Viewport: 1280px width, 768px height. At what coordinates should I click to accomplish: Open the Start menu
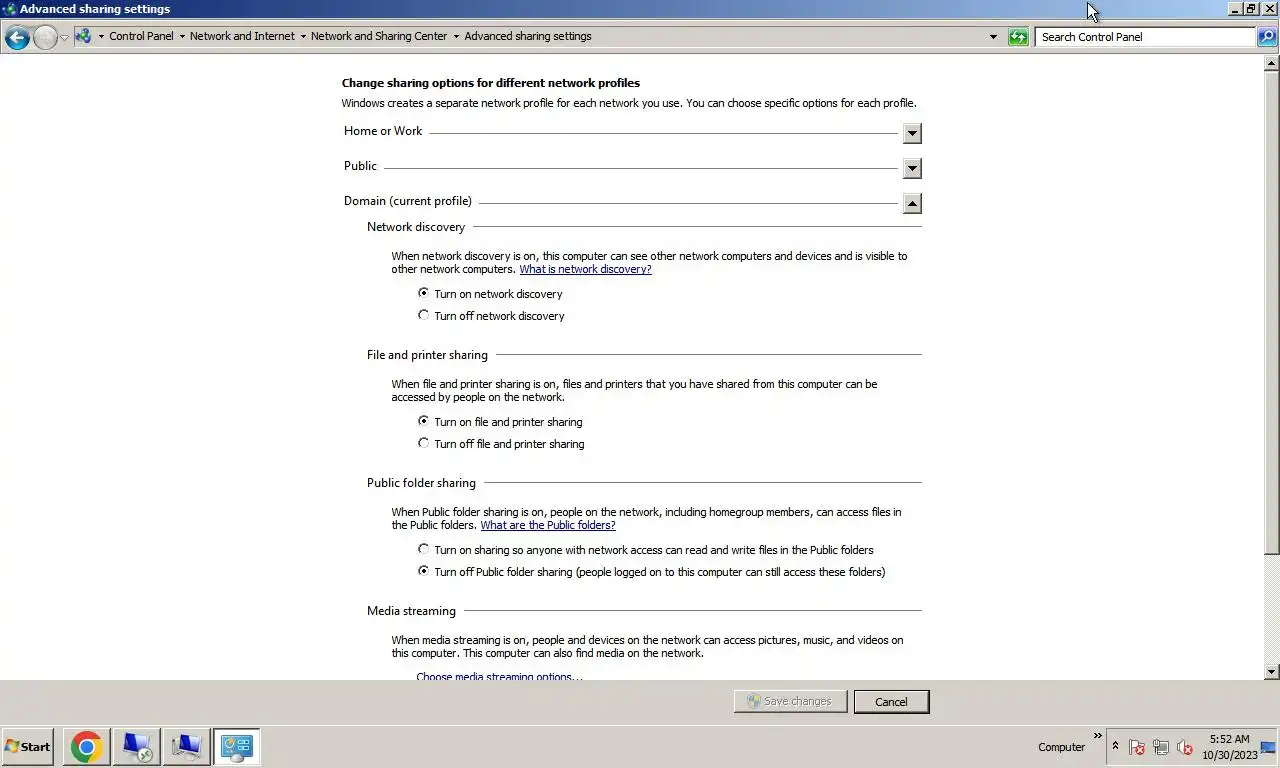(28, 747)
